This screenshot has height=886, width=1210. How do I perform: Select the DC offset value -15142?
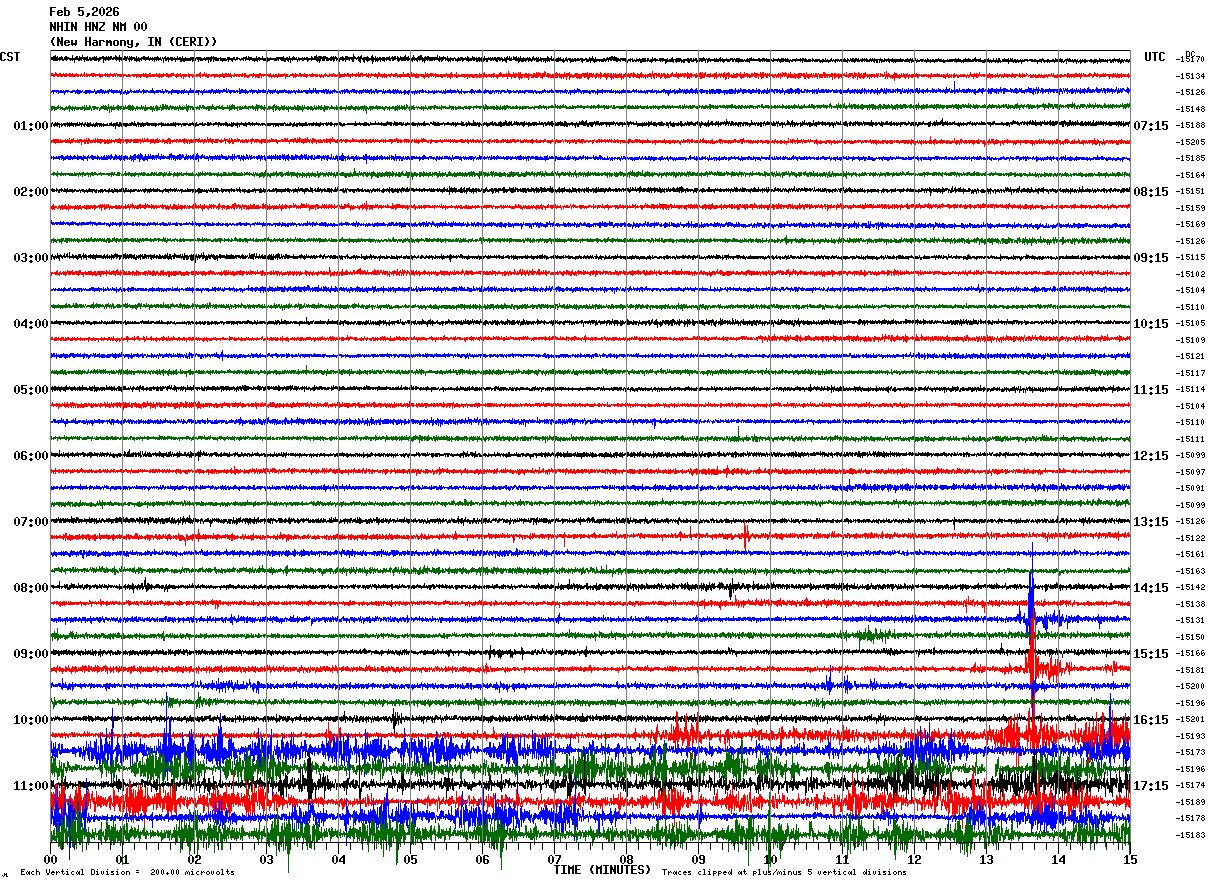click(1190, 587)
